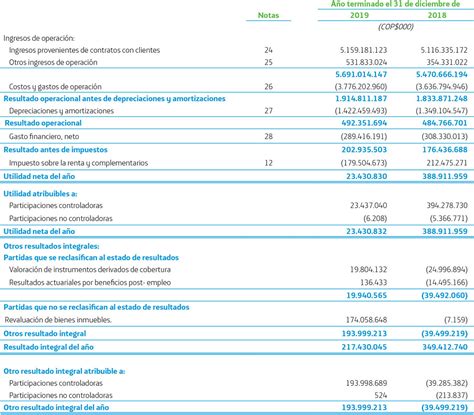Click the '(COP$000)' currency unit label

pyautogui.click(x=396, y=27)
